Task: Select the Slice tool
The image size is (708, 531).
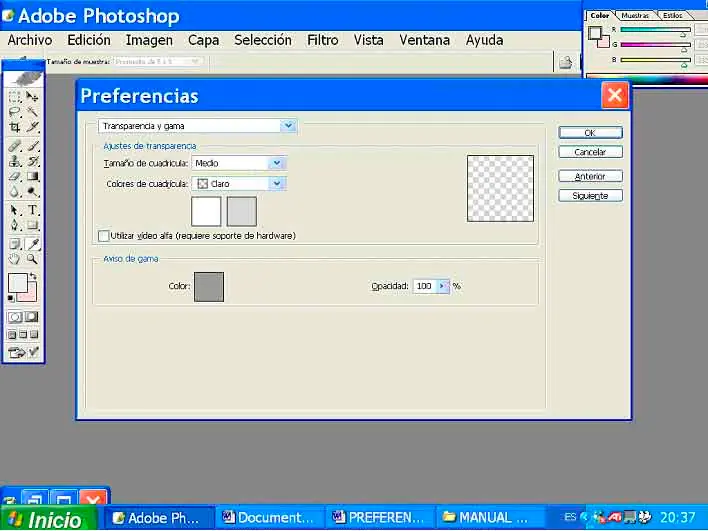Action: click(32, 127)
